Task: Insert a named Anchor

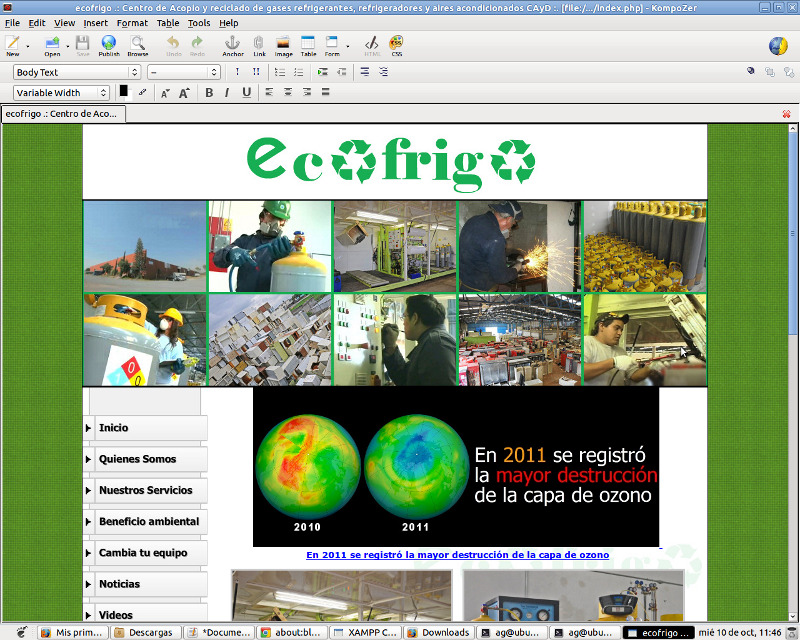Action: tap(233, 45)
